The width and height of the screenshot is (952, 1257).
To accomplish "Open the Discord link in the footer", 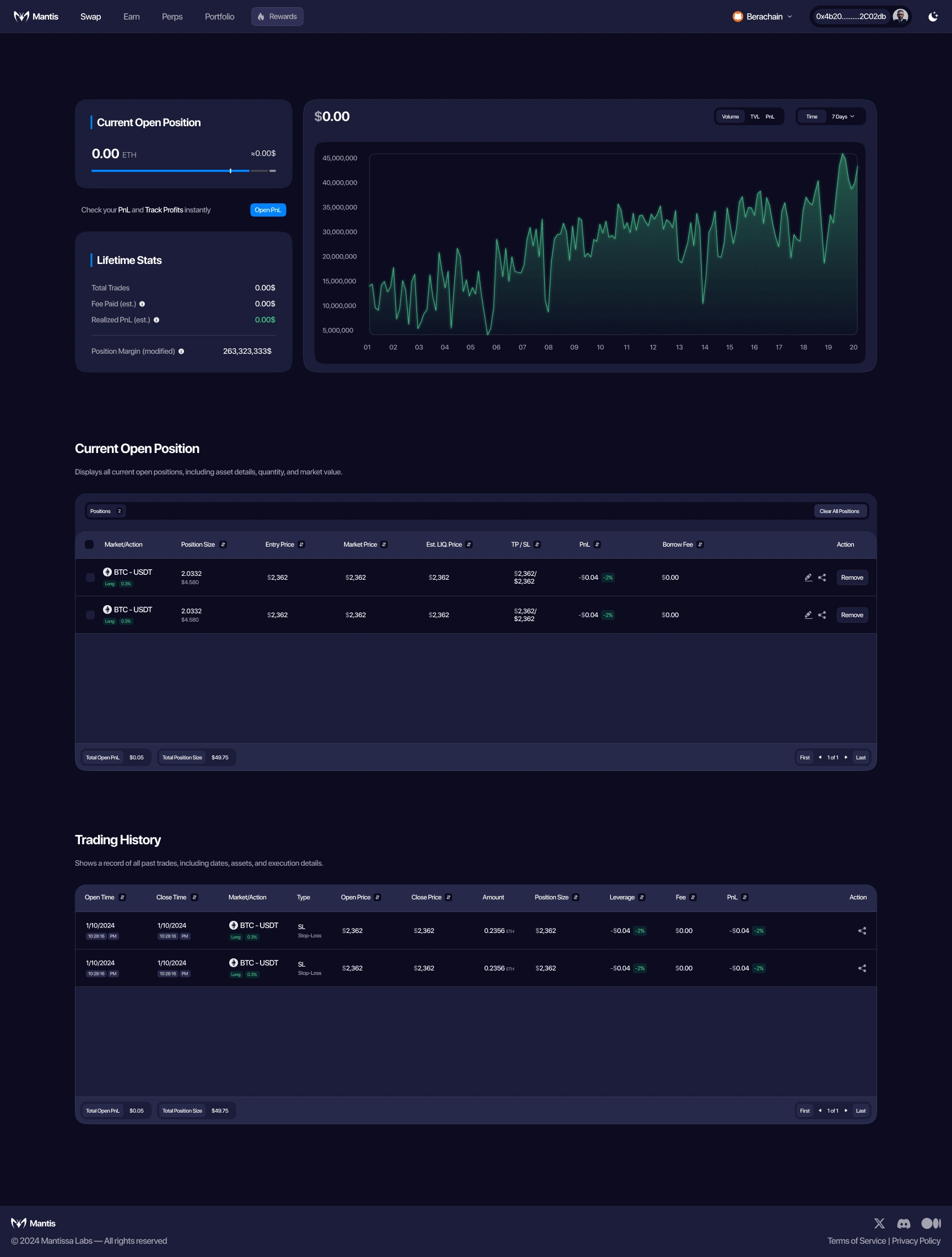I will (903, 1223).
